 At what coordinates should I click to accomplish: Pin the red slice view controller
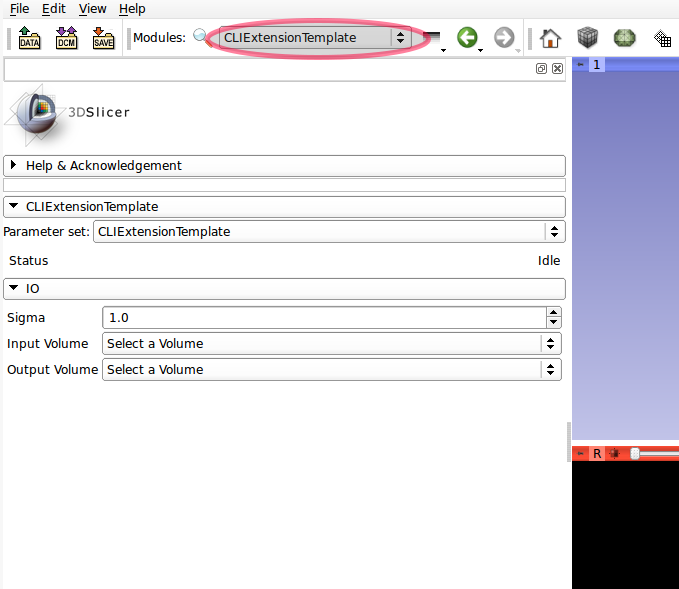coord(581,453)
